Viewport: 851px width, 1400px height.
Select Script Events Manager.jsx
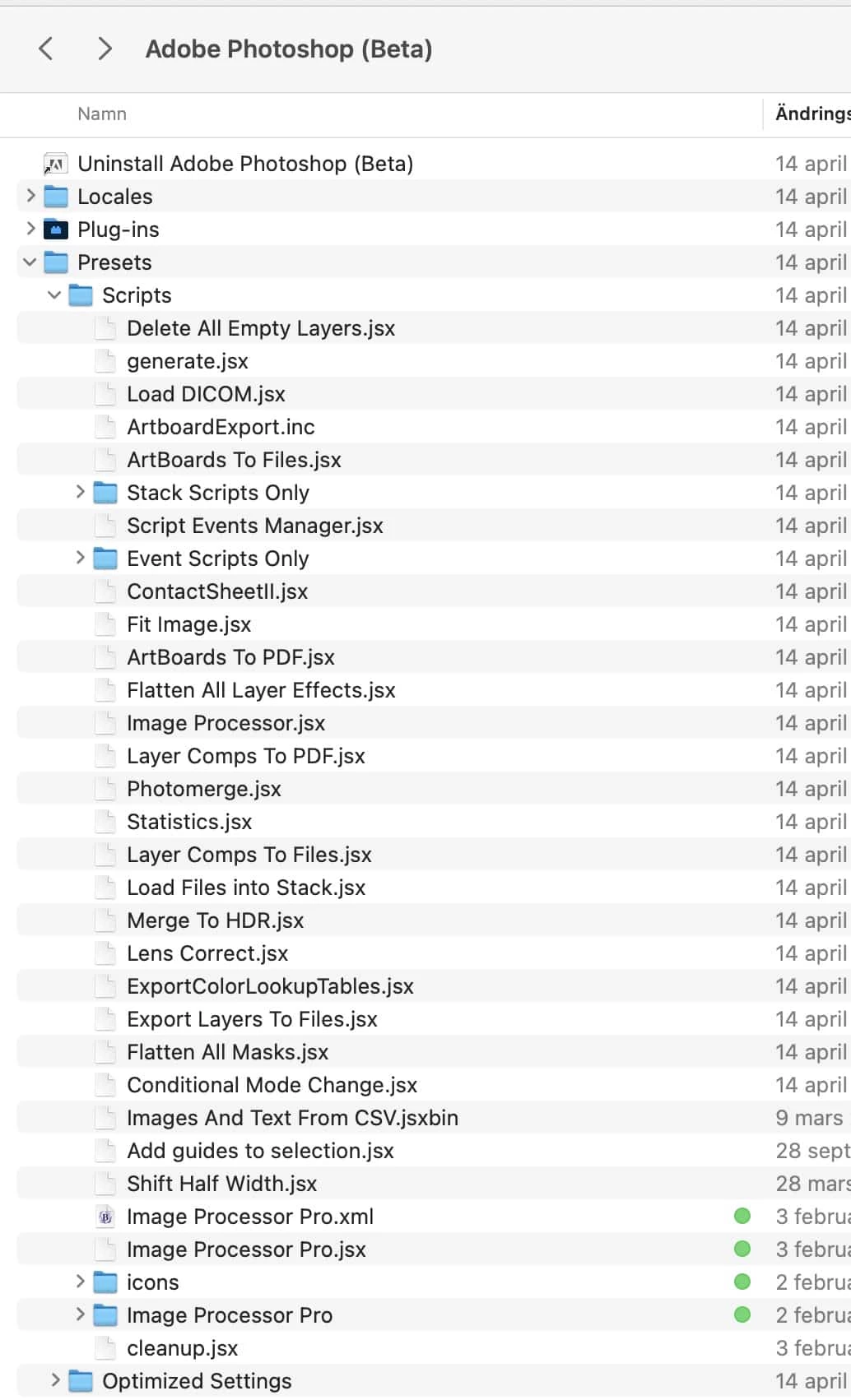point(255,526)
